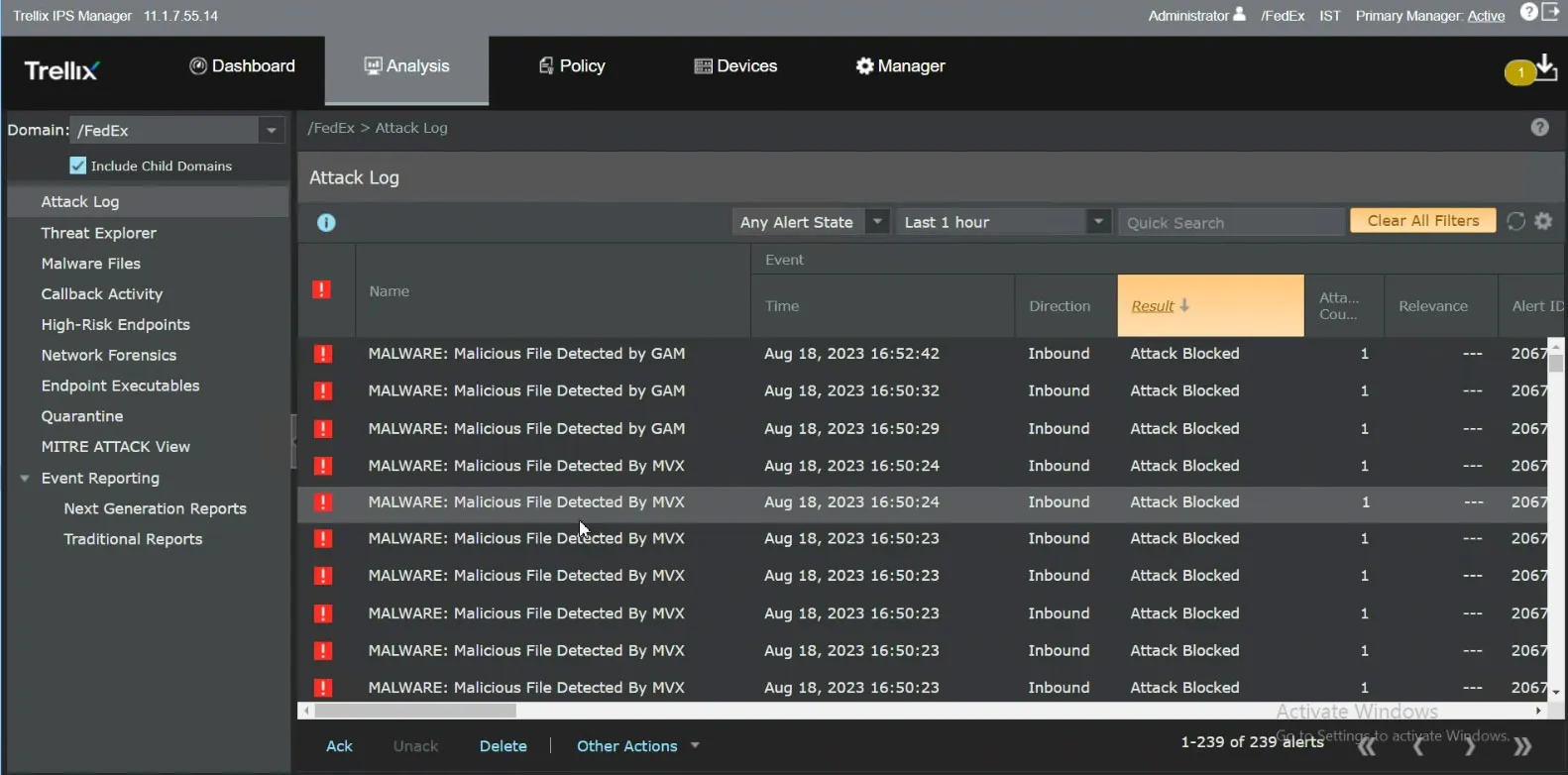Open the Attack Log settings gear icon
Image resolution: width=1568 pixels, height=775 pixels.
1543,221
